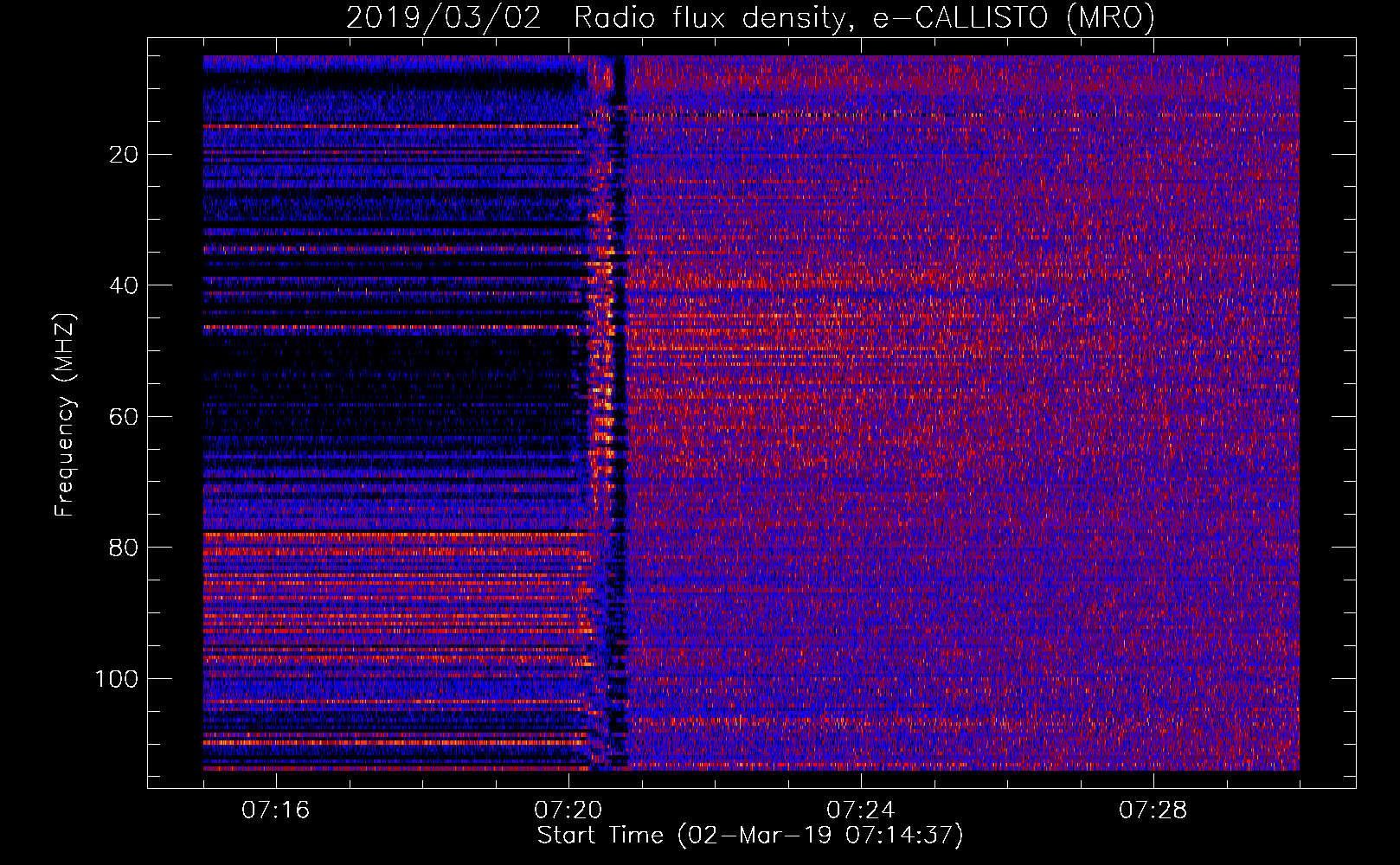The image size is (1400, 865).
Task: Click the '100' frequency tick label
Action: pos(117,679)
